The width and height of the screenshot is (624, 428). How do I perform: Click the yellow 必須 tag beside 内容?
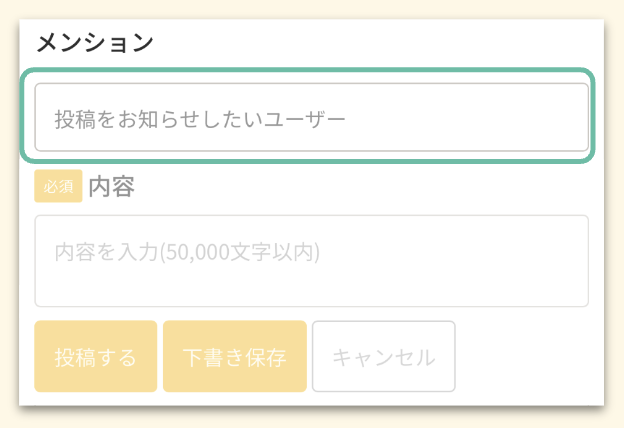pyautogui.click(x=58, y=186)
